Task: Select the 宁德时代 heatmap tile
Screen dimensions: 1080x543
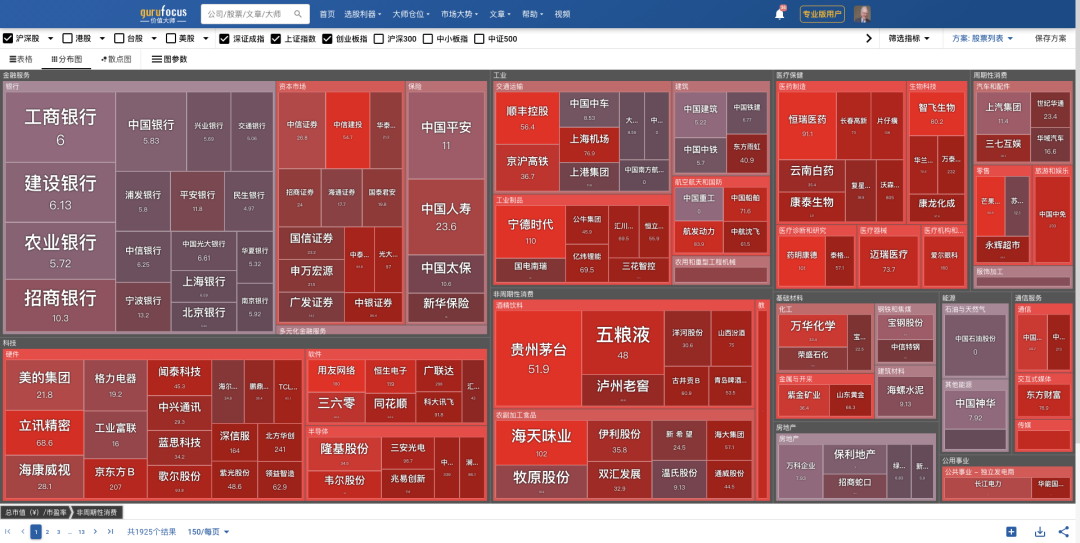Action: click(530, 232)
